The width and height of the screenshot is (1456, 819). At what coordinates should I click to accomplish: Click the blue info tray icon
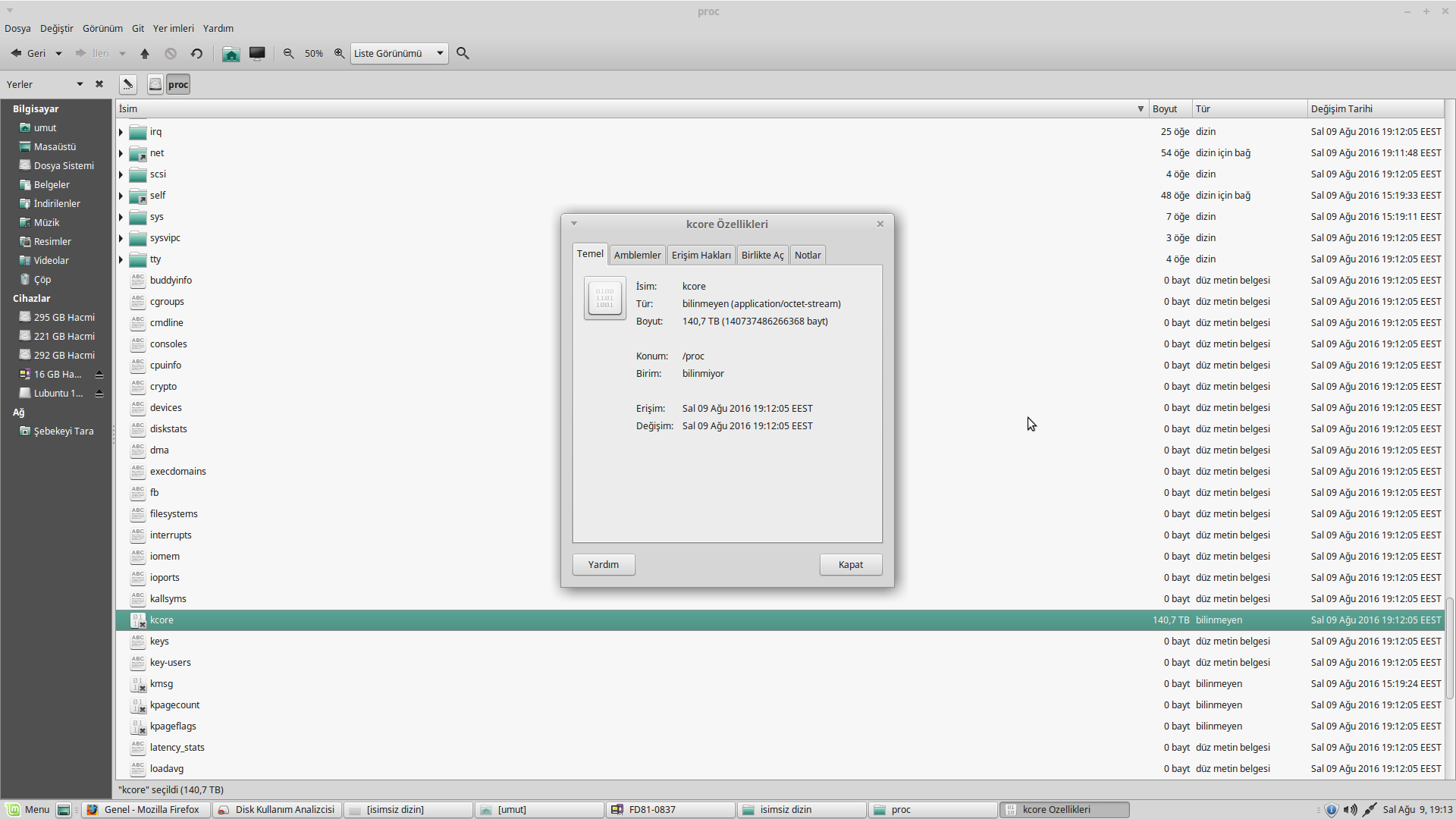[1332, 810]
